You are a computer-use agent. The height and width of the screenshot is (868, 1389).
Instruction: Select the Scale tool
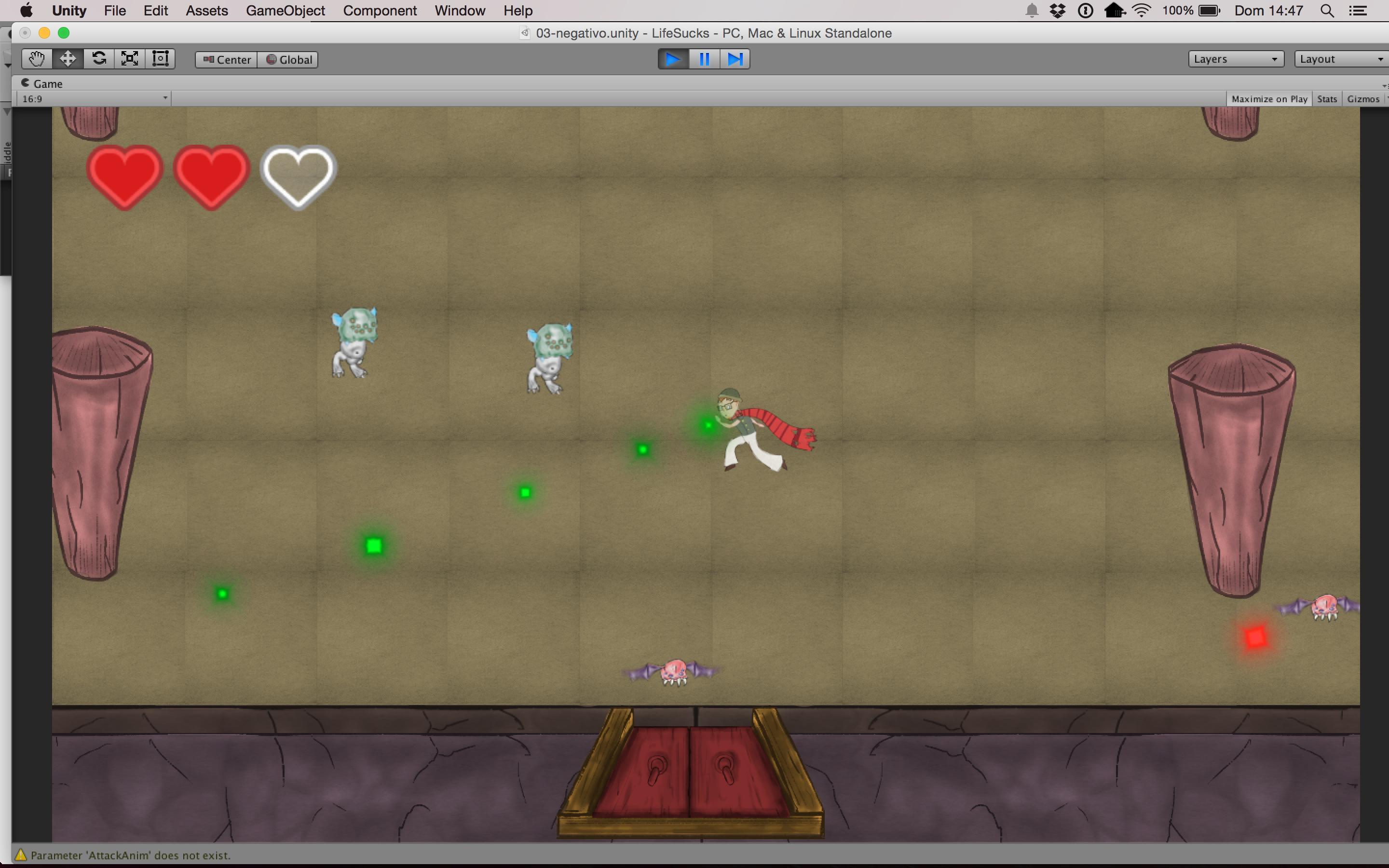click(x=130, y=59)
